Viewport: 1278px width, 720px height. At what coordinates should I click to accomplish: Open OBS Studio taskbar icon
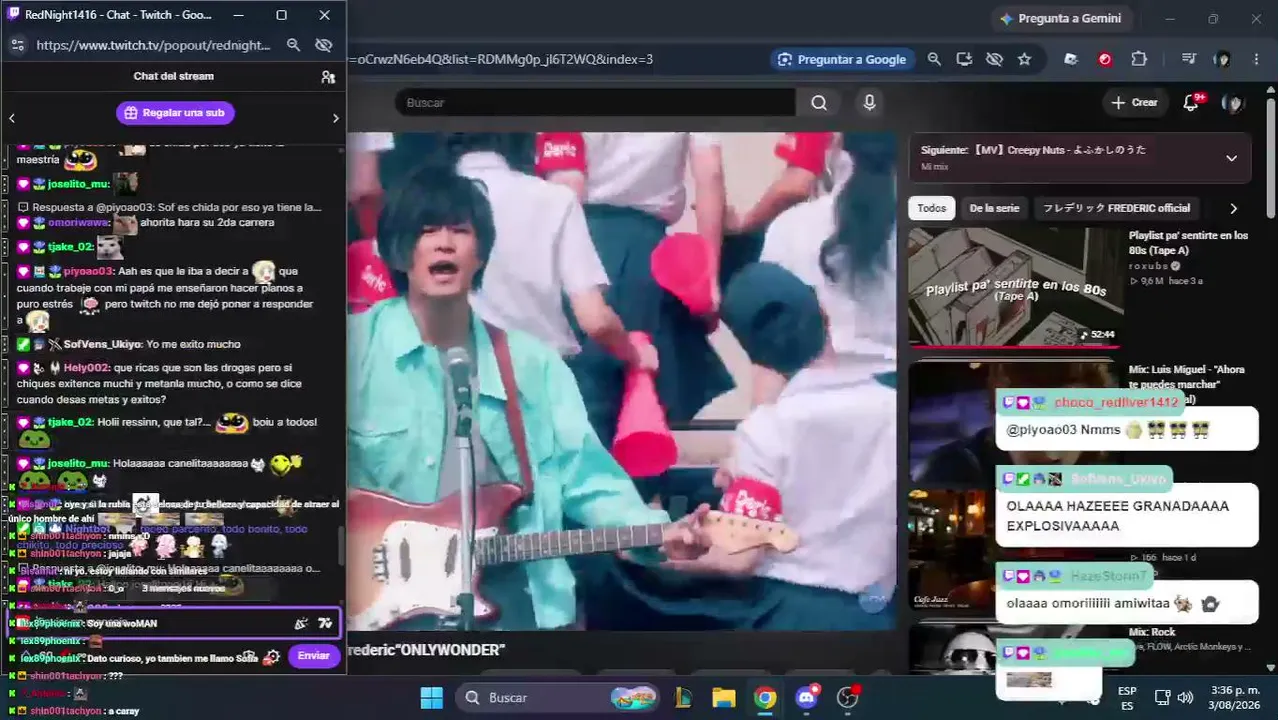(x=848, y=697)
